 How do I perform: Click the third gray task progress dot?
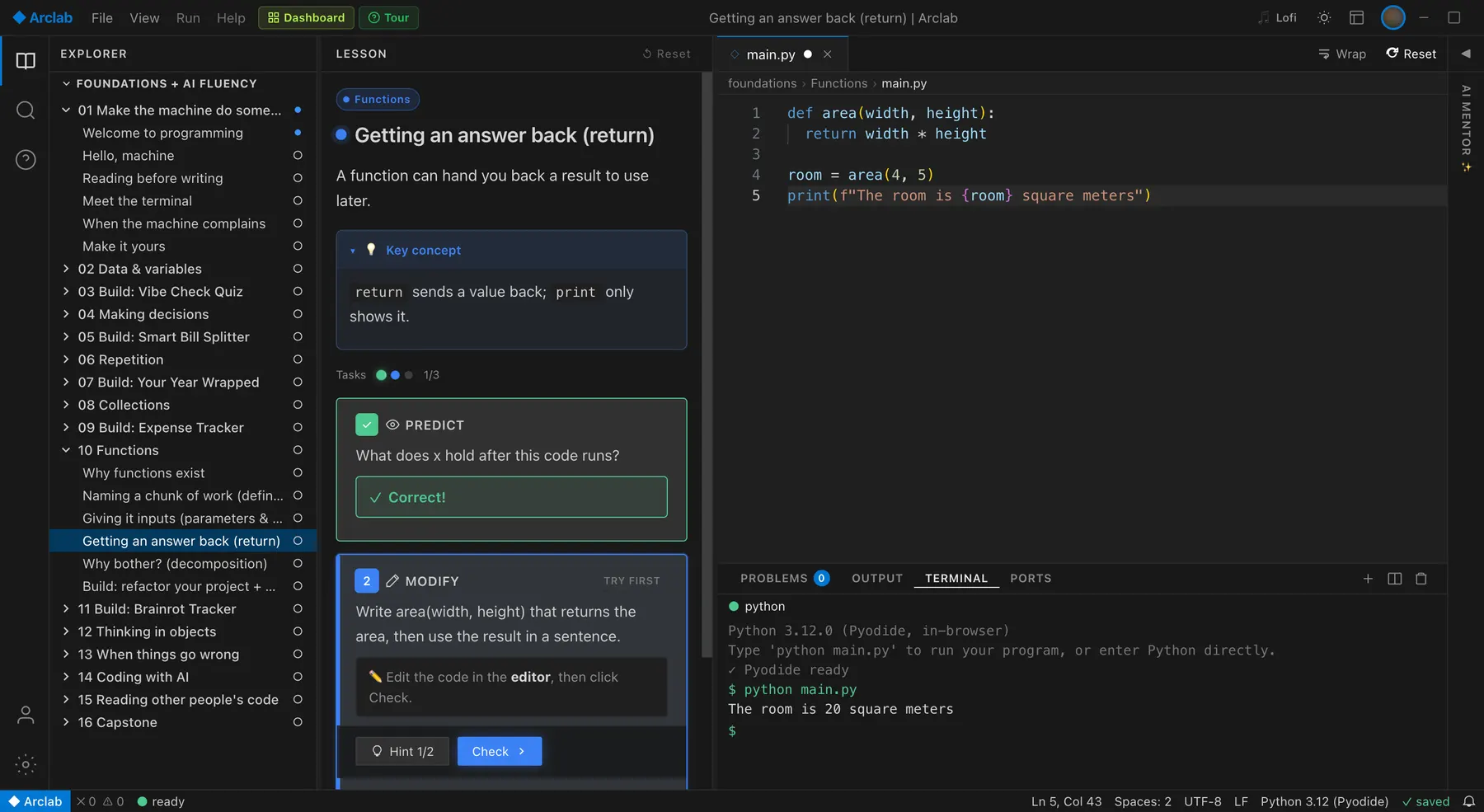(409, 375)
